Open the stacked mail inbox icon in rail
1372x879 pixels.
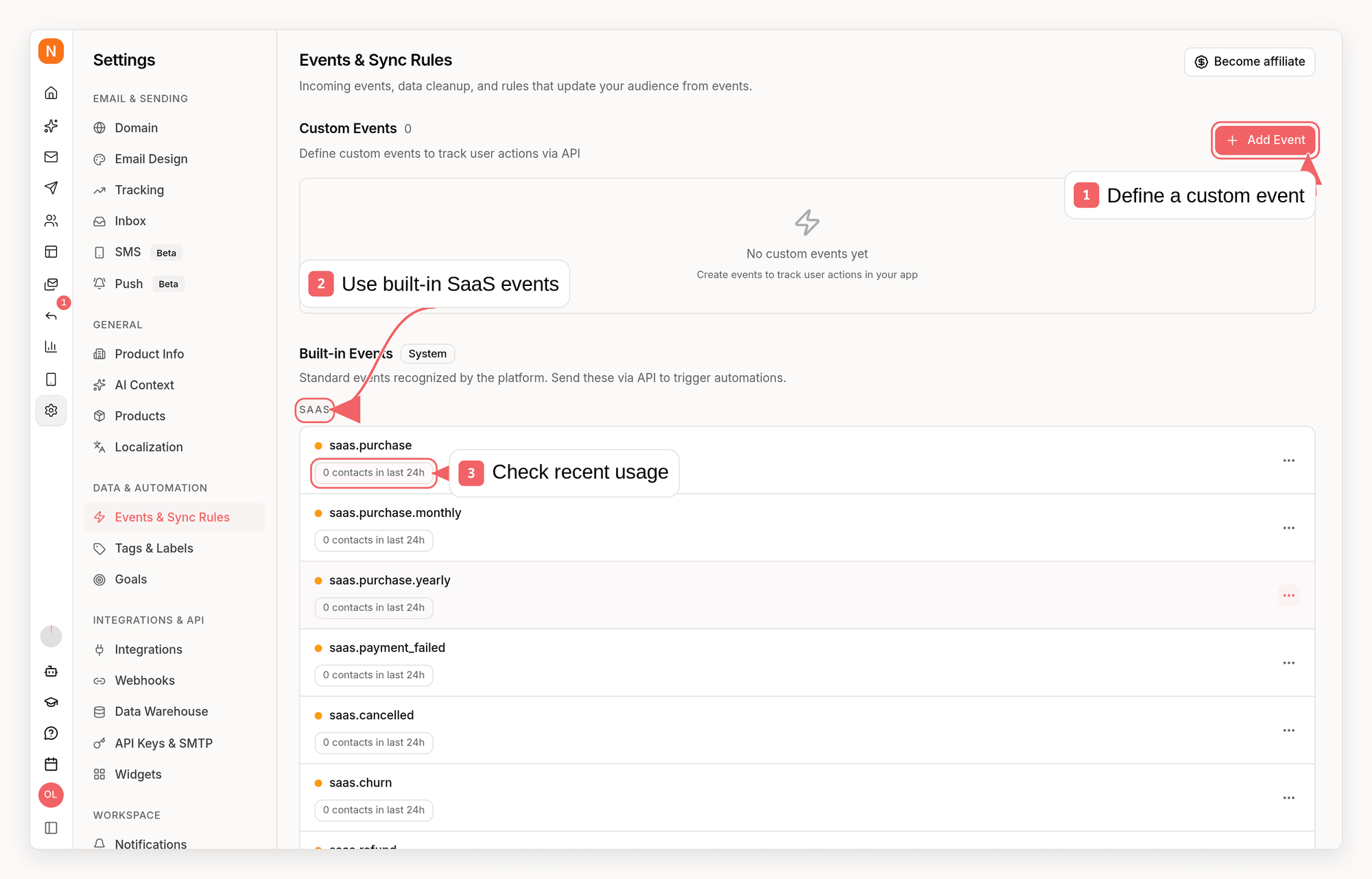coord(51,284)
